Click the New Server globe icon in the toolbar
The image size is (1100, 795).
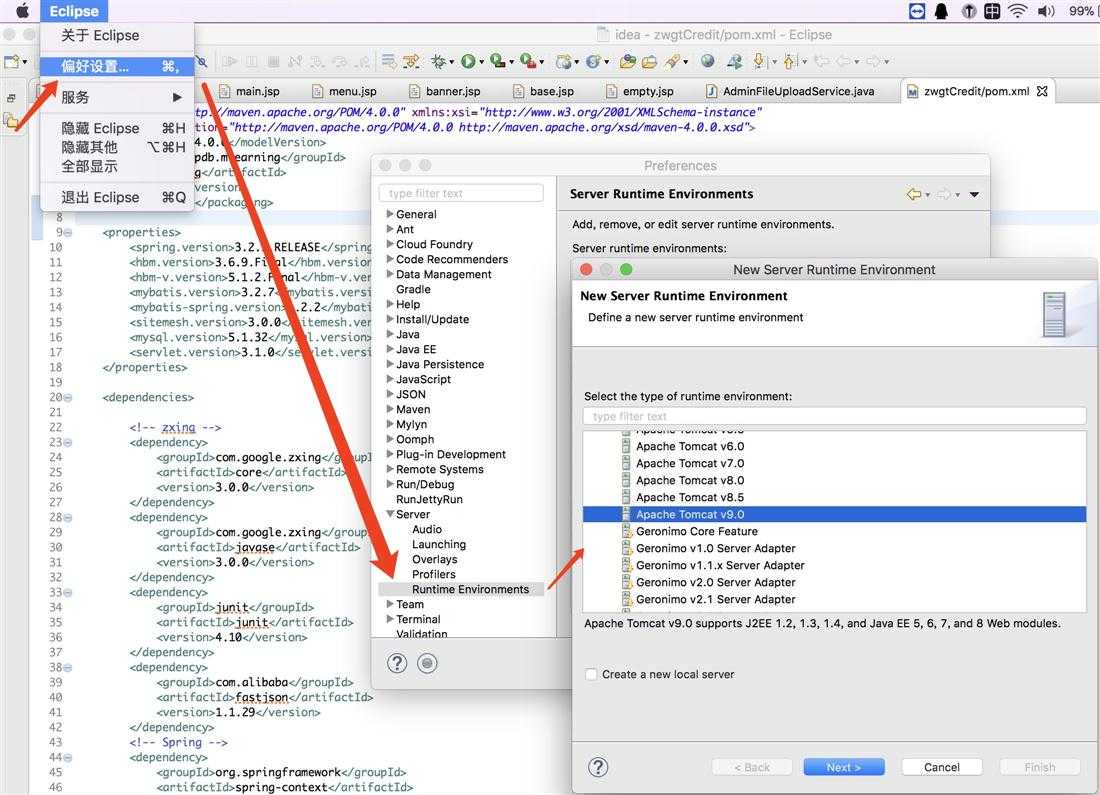click(563, 62)
